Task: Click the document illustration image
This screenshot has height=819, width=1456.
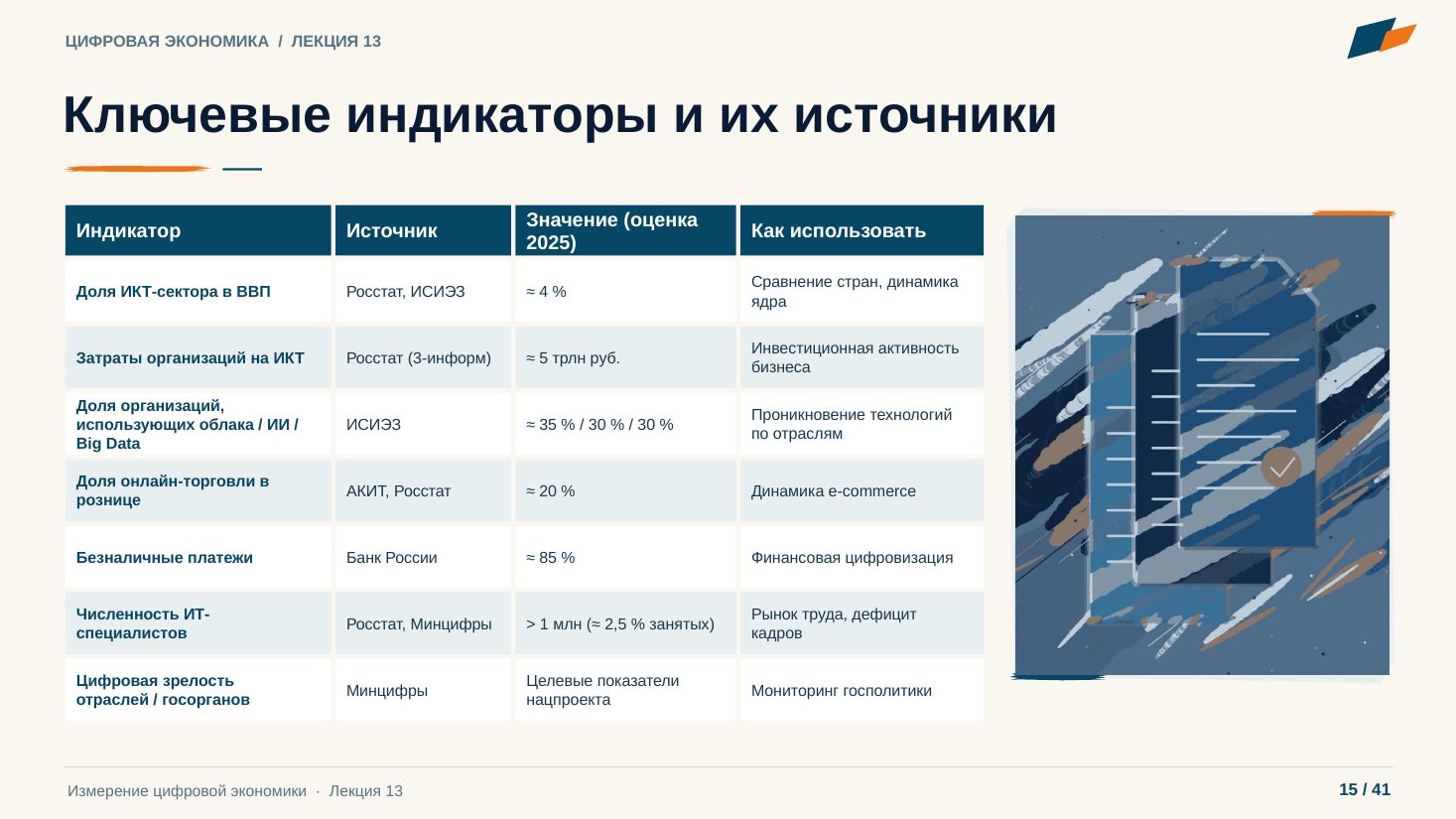Action: [x=1202, y=445]
